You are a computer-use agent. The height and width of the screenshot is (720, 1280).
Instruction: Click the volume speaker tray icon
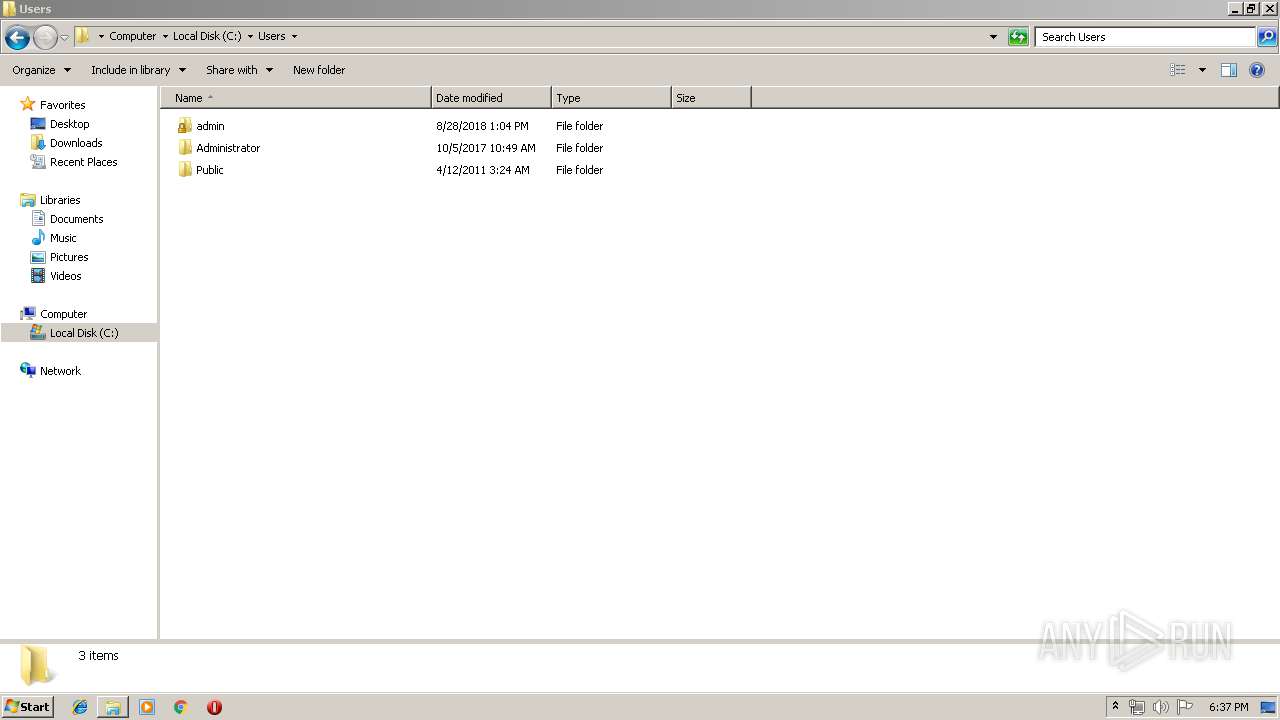pos(1161,707)
